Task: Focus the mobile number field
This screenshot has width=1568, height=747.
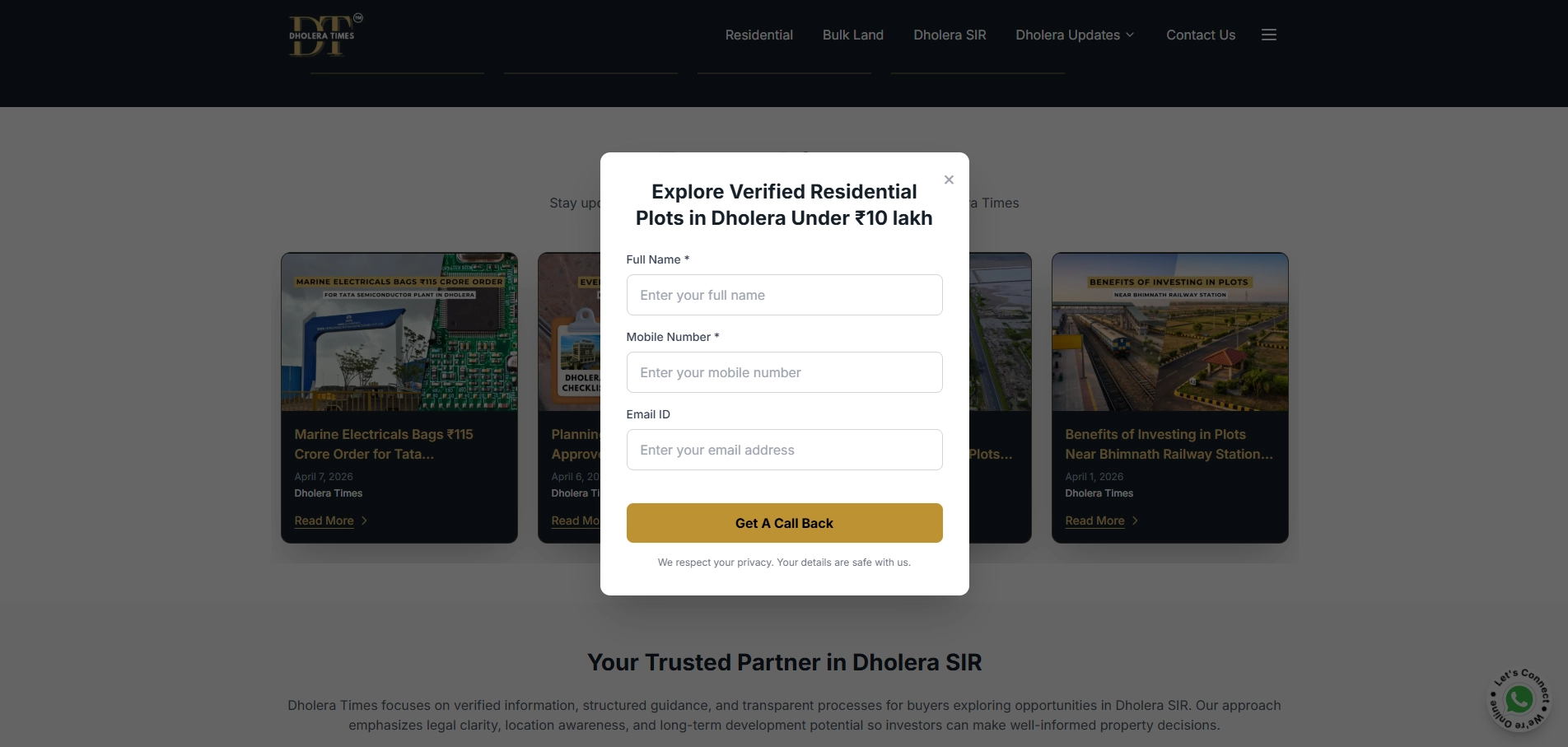Action: [784, 372]
